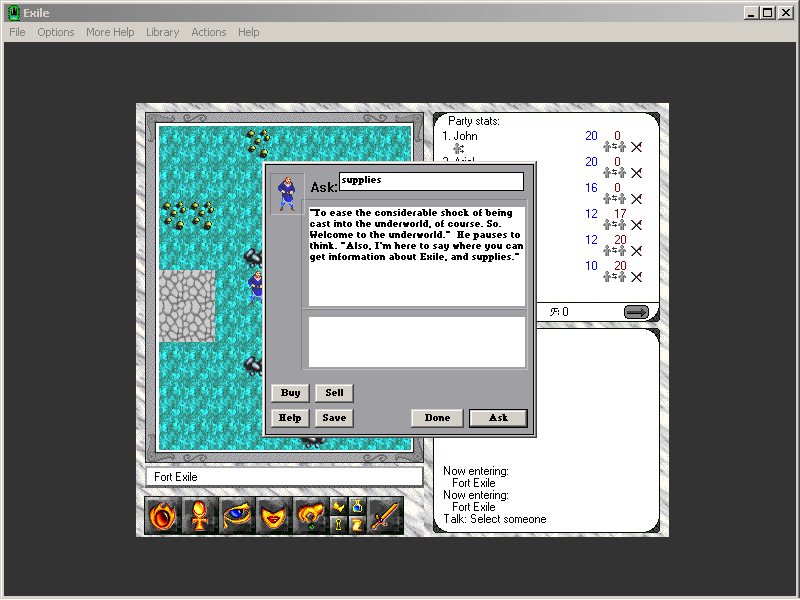
Task: Click the X icon for fifth party member
Action: [x=636, y=252]
